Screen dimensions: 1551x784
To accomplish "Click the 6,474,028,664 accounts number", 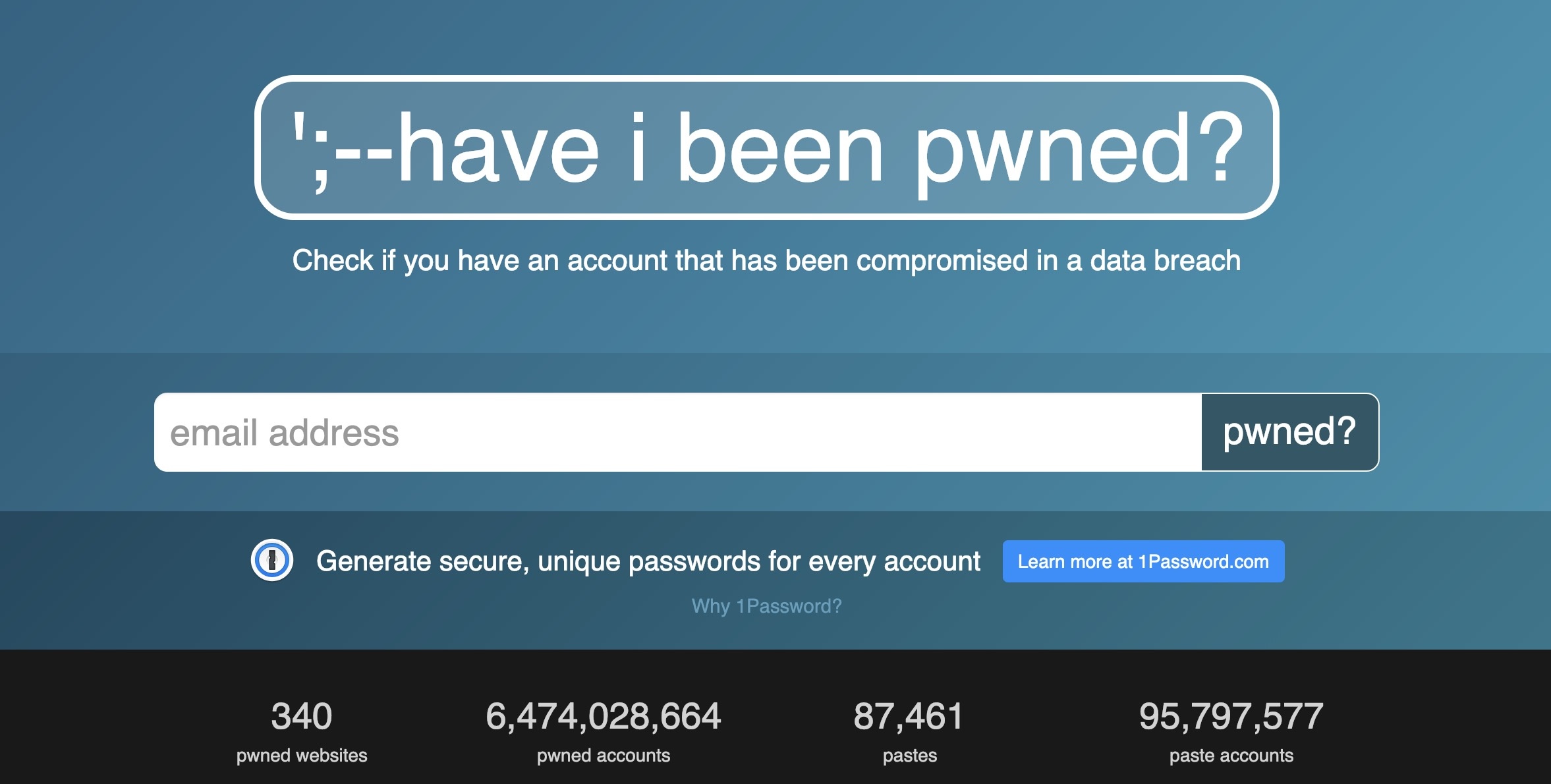I will point(603,716).
